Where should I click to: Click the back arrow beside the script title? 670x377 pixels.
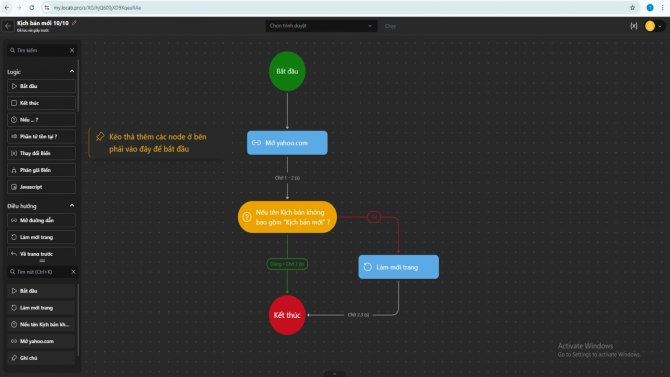pos(8,26)
